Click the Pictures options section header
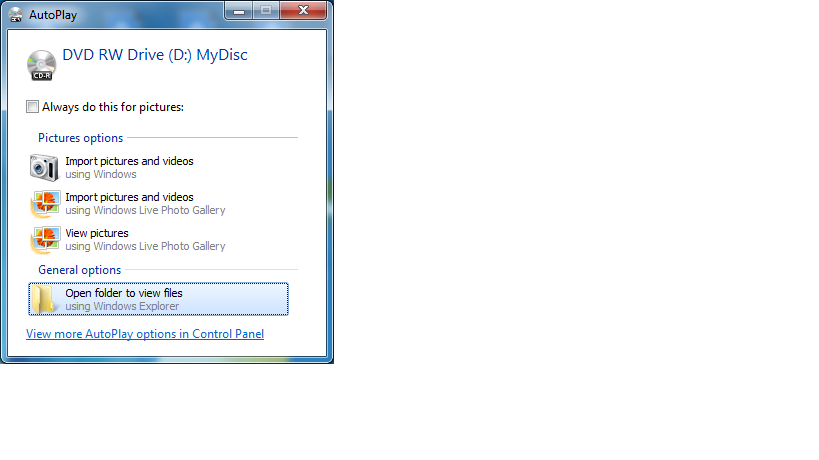The image size is (819, 460). 80,138
